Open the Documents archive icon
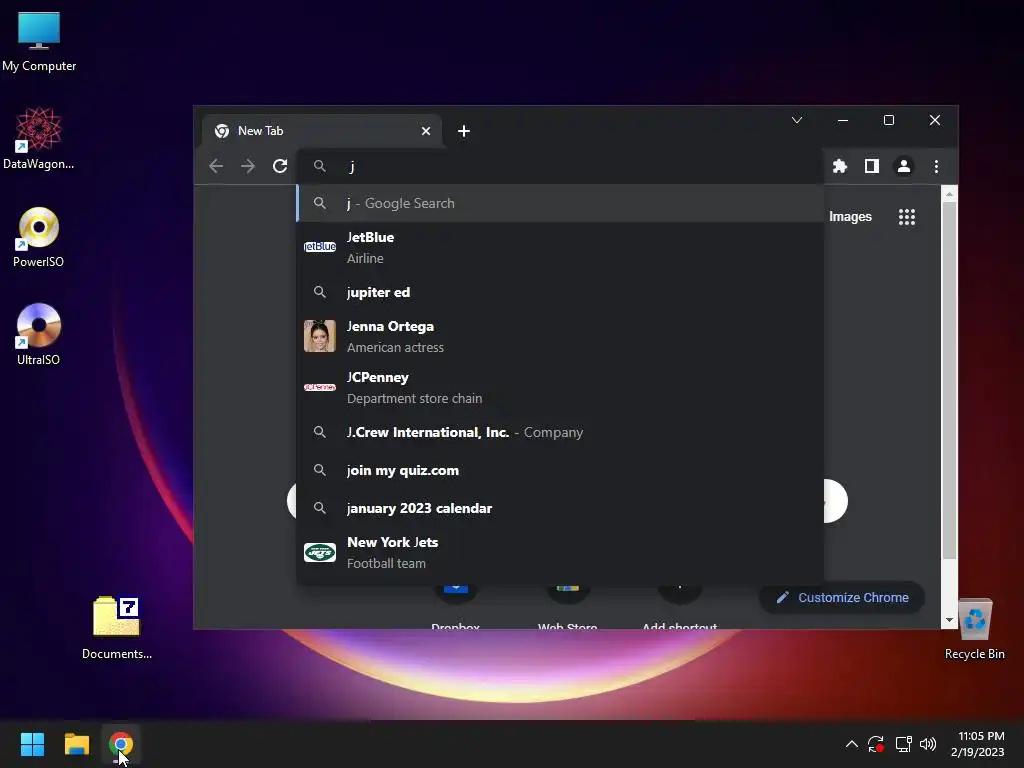Viewport: 1024px width, 768px height. click(x=117, y=628)
